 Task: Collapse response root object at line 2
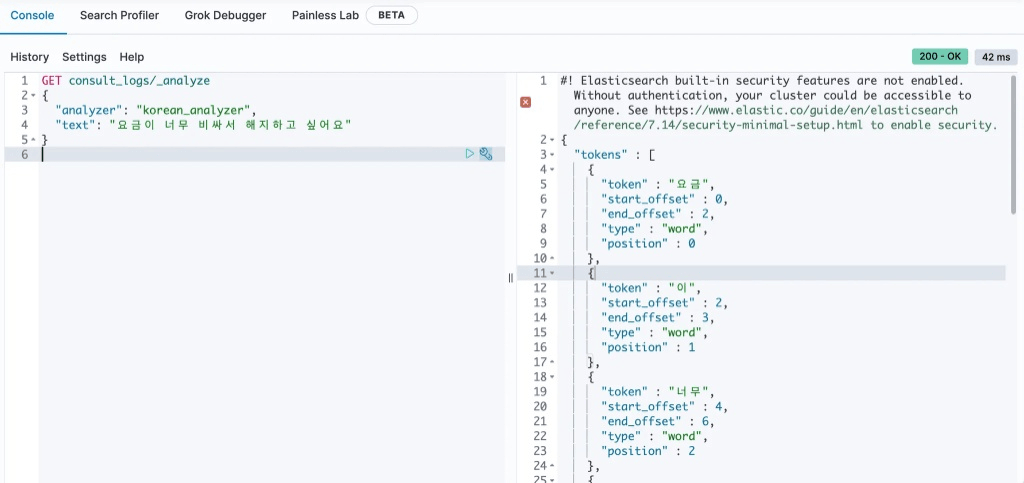(x=551, y=140)
